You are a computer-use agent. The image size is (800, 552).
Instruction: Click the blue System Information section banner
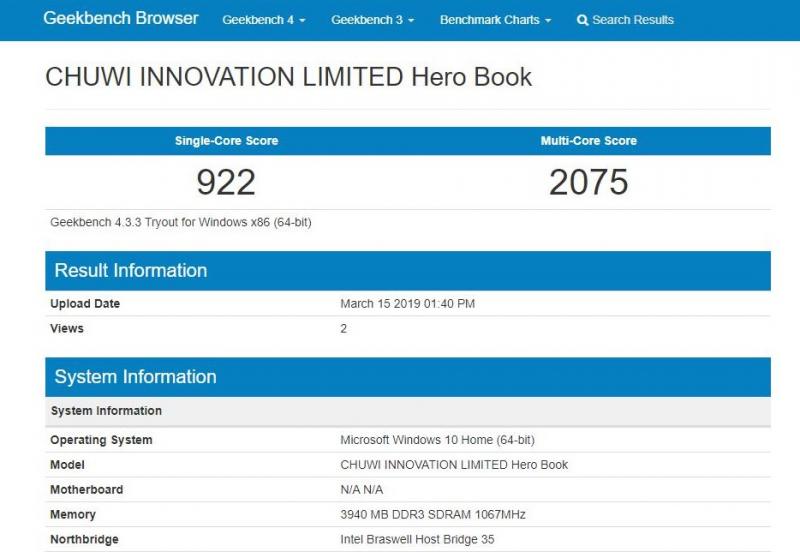tap(408, 377)
